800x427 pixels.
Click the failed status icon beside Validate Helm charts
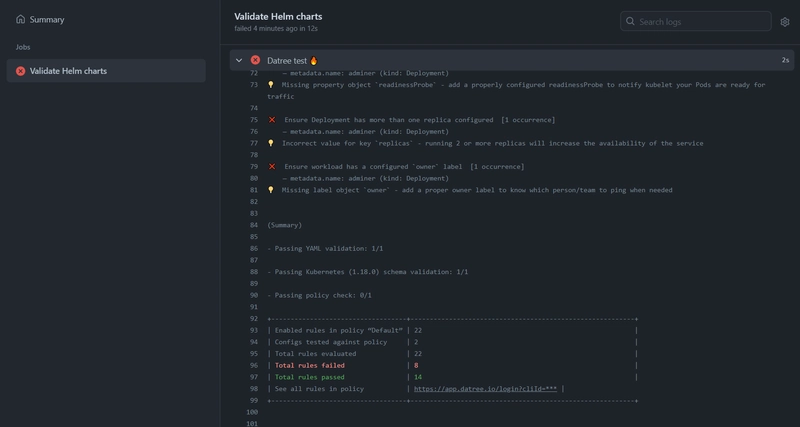20,71
